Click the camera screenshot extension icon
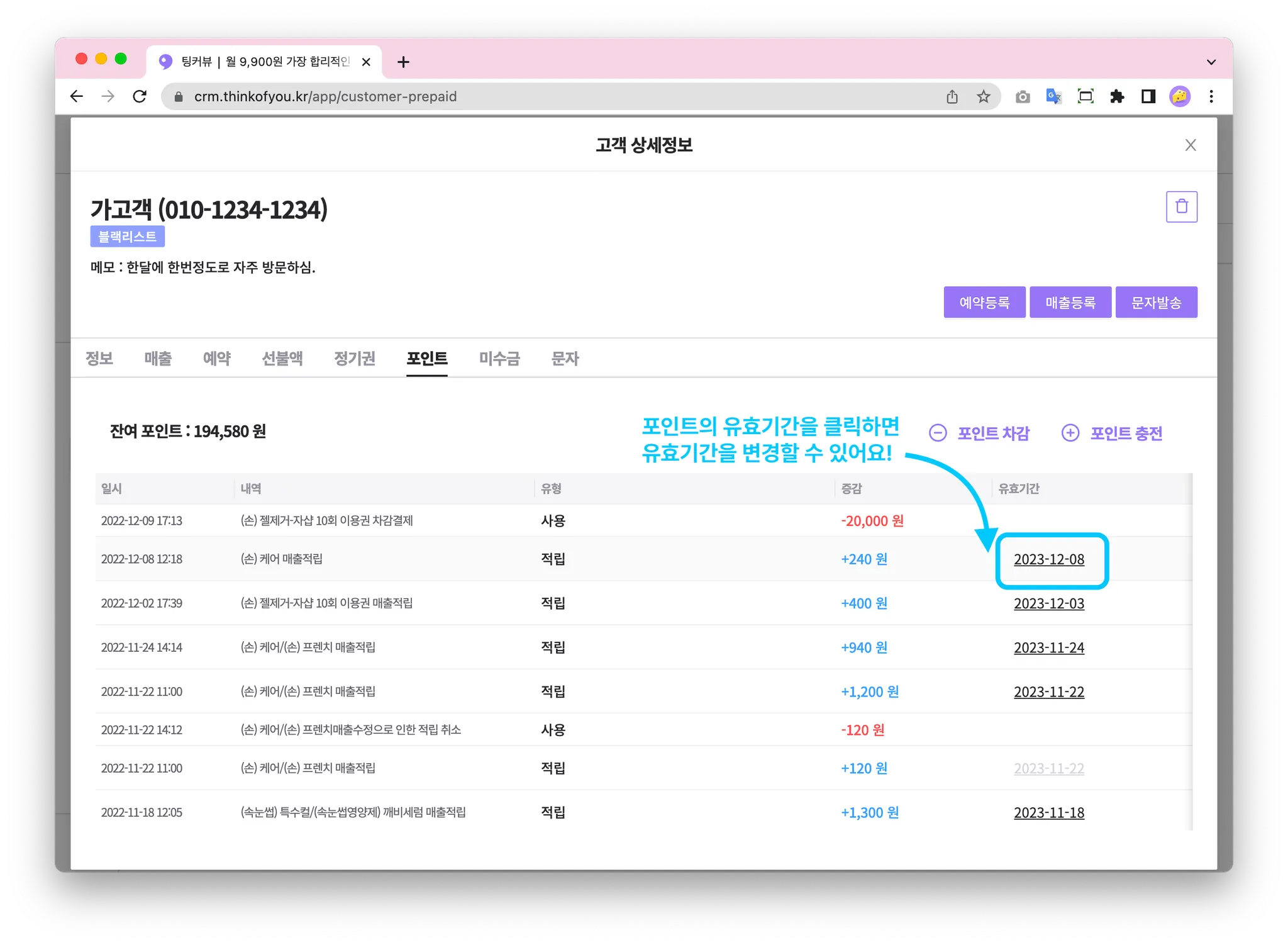The width and height of the screenshot is (1288, 945). (x=1023, y=96)
